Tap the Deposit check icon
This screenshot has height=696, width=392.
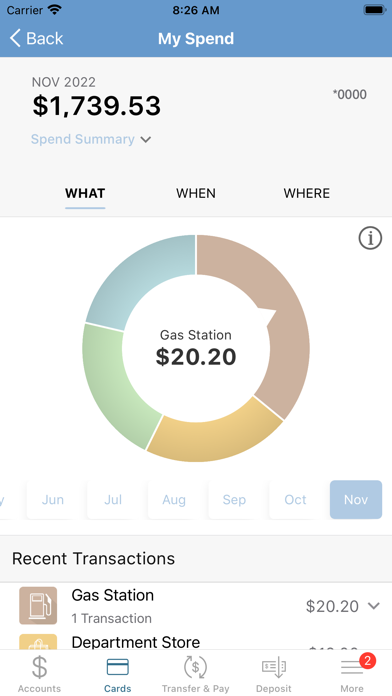[273, 667]
